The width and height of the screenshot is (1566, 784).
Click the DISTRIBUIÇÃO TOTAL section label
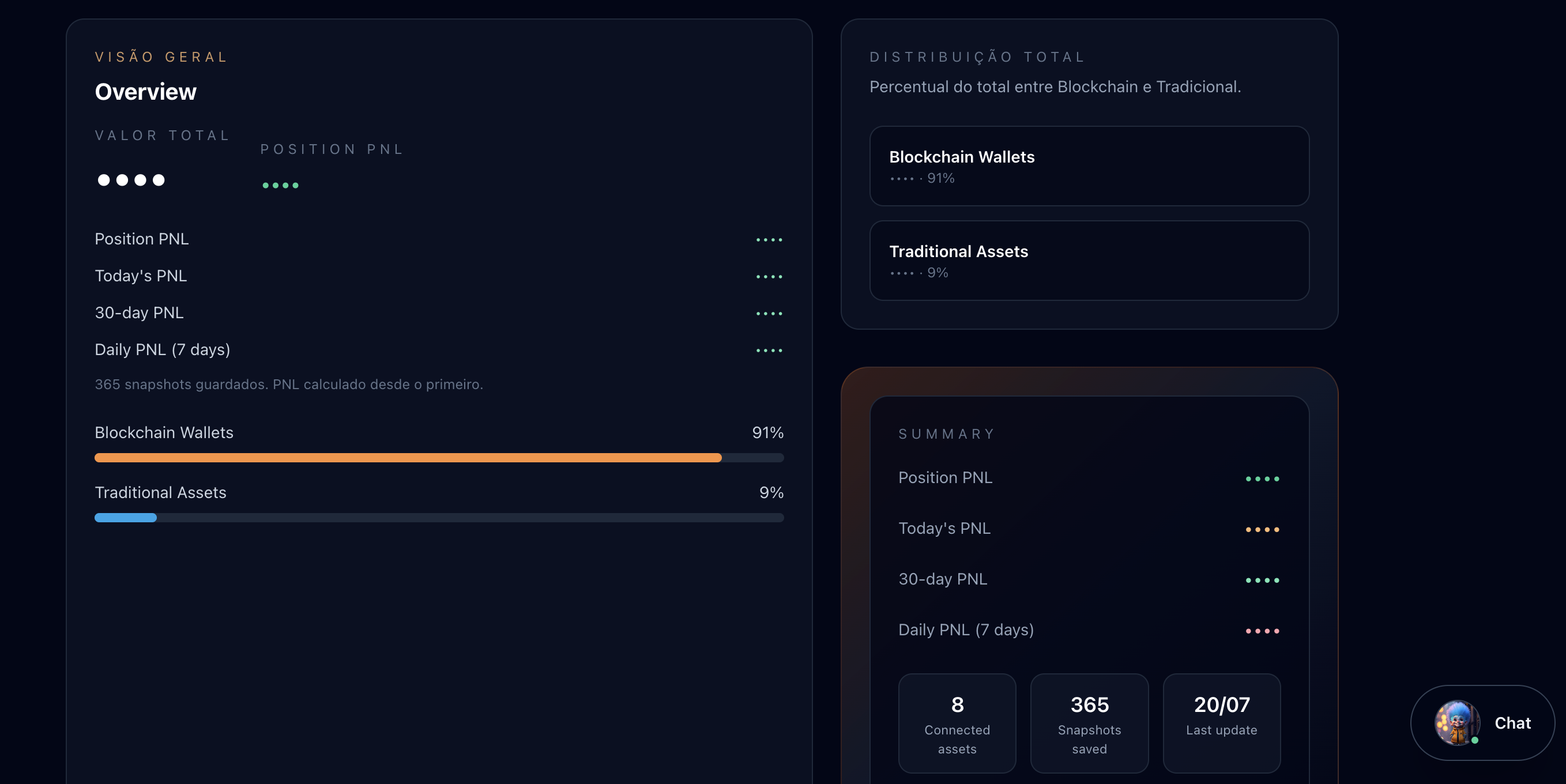click(x=977, y=57)
